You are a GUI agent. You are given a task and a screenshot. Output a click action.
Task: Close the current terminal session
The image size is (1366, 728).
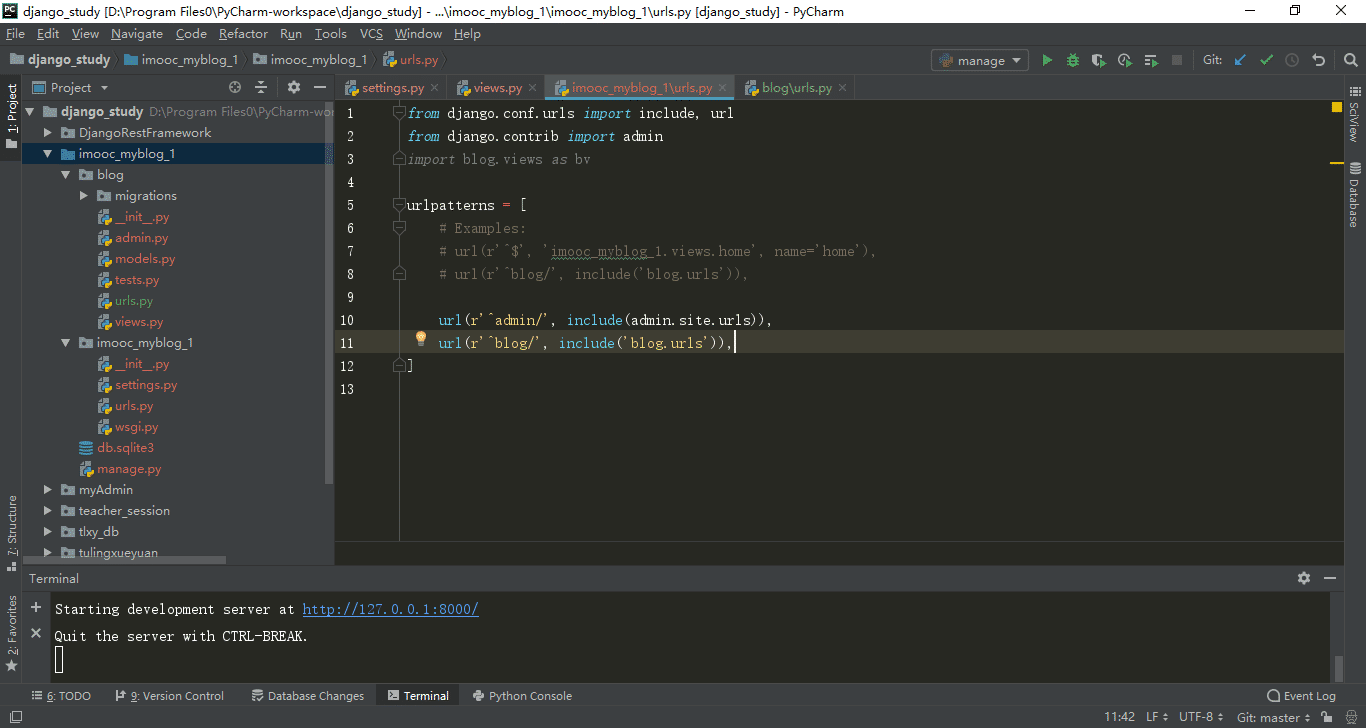[36, 633]
